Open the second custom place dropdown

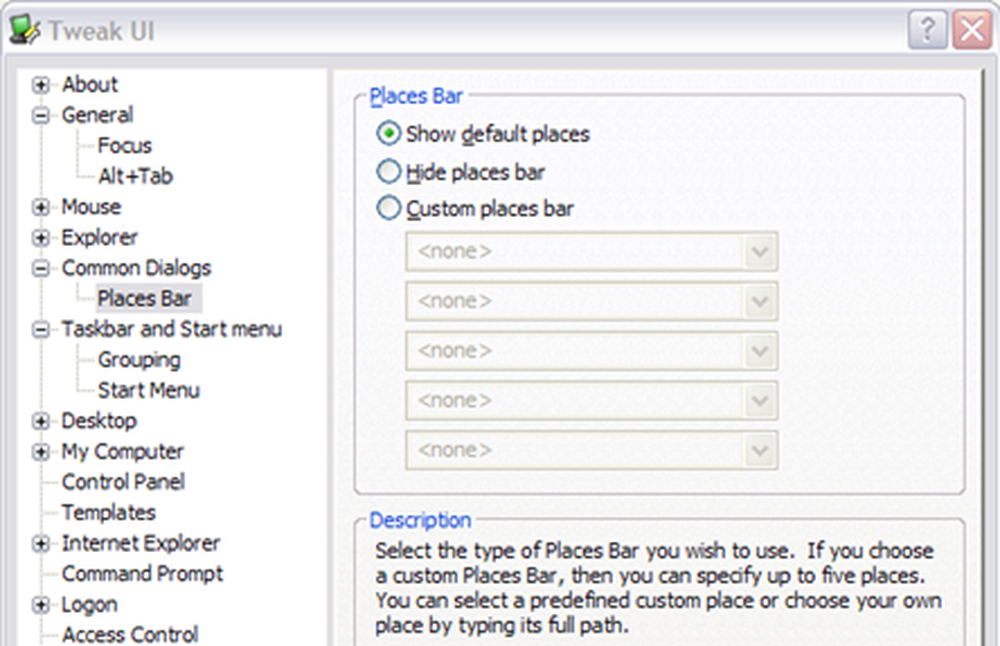[x=760, y=301]
